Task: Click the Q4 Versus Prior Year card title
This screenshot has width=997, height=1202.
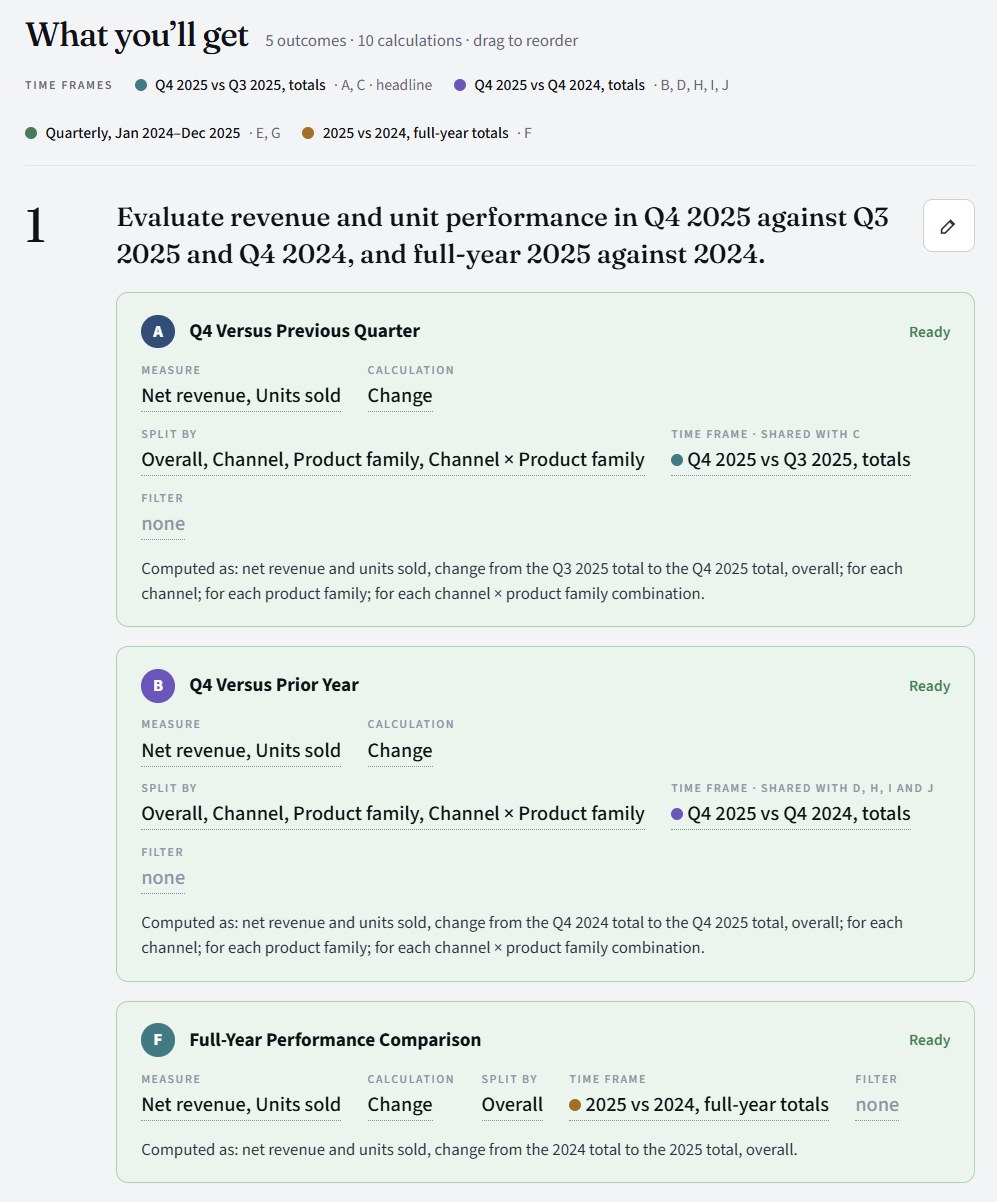Action: (x=274, y=685)
